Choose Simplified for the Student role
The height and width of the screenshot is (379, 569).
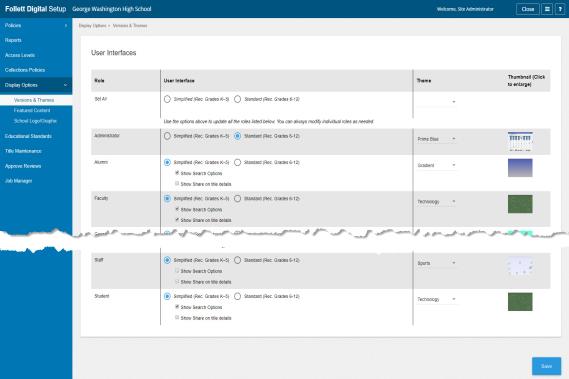[167, 296]
